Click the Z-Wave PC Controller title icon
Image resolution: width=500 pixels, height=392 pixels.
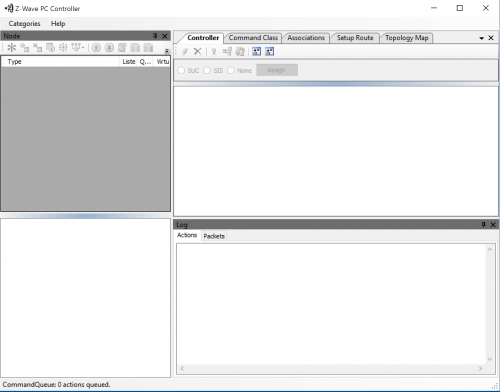9,8
